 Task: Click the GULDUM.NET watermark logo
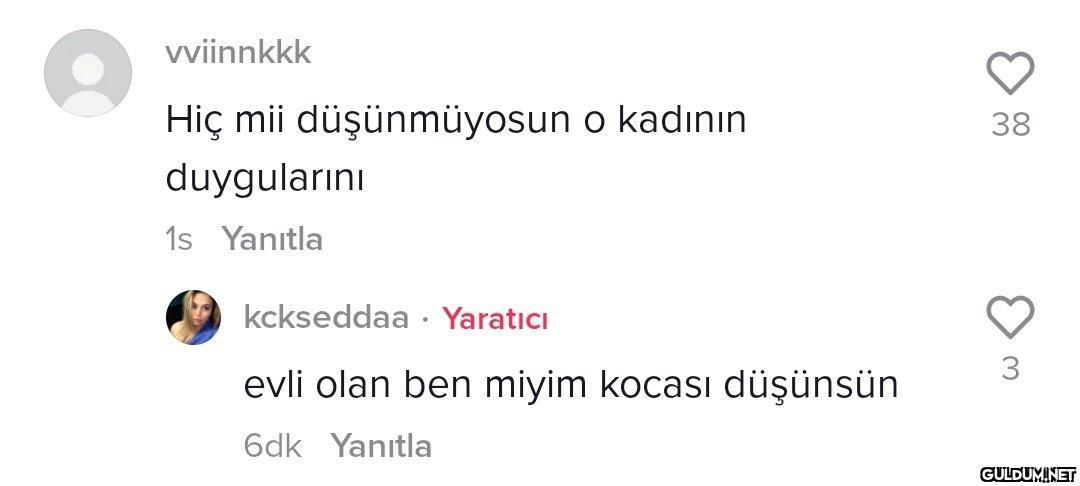(x=1028, y=474)
